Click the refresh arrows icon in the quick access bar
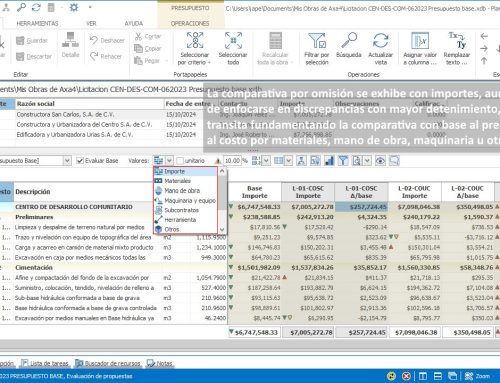500x383 pixels. [36, 7]
